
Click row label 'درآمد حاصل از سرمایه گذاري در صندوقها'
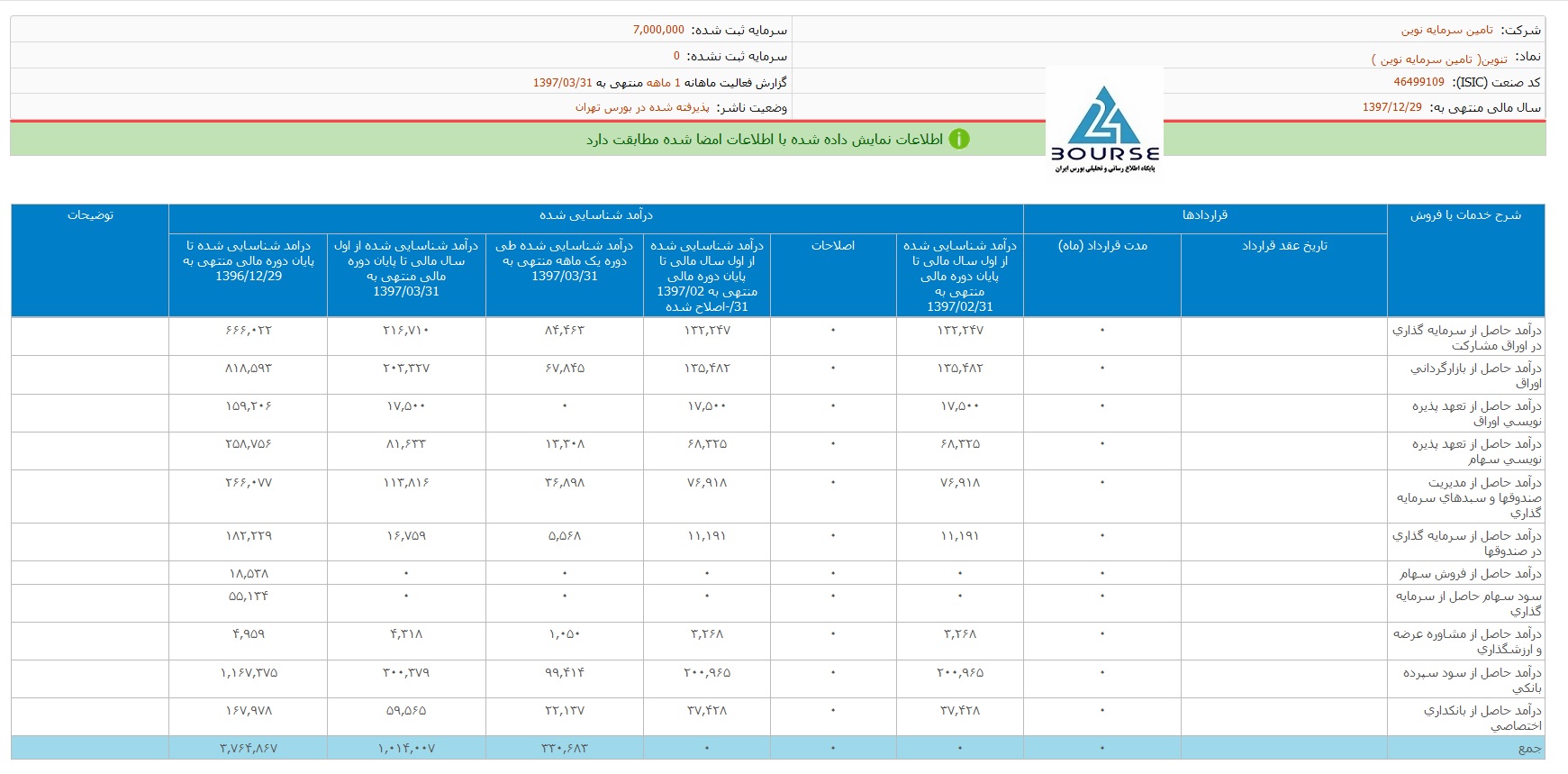click(x=1466, y=542)
